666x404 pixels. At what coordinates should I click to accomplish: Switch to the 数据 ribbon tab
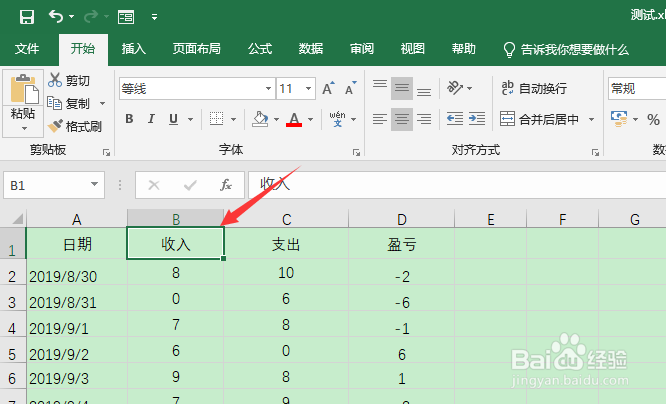point(310,49)
